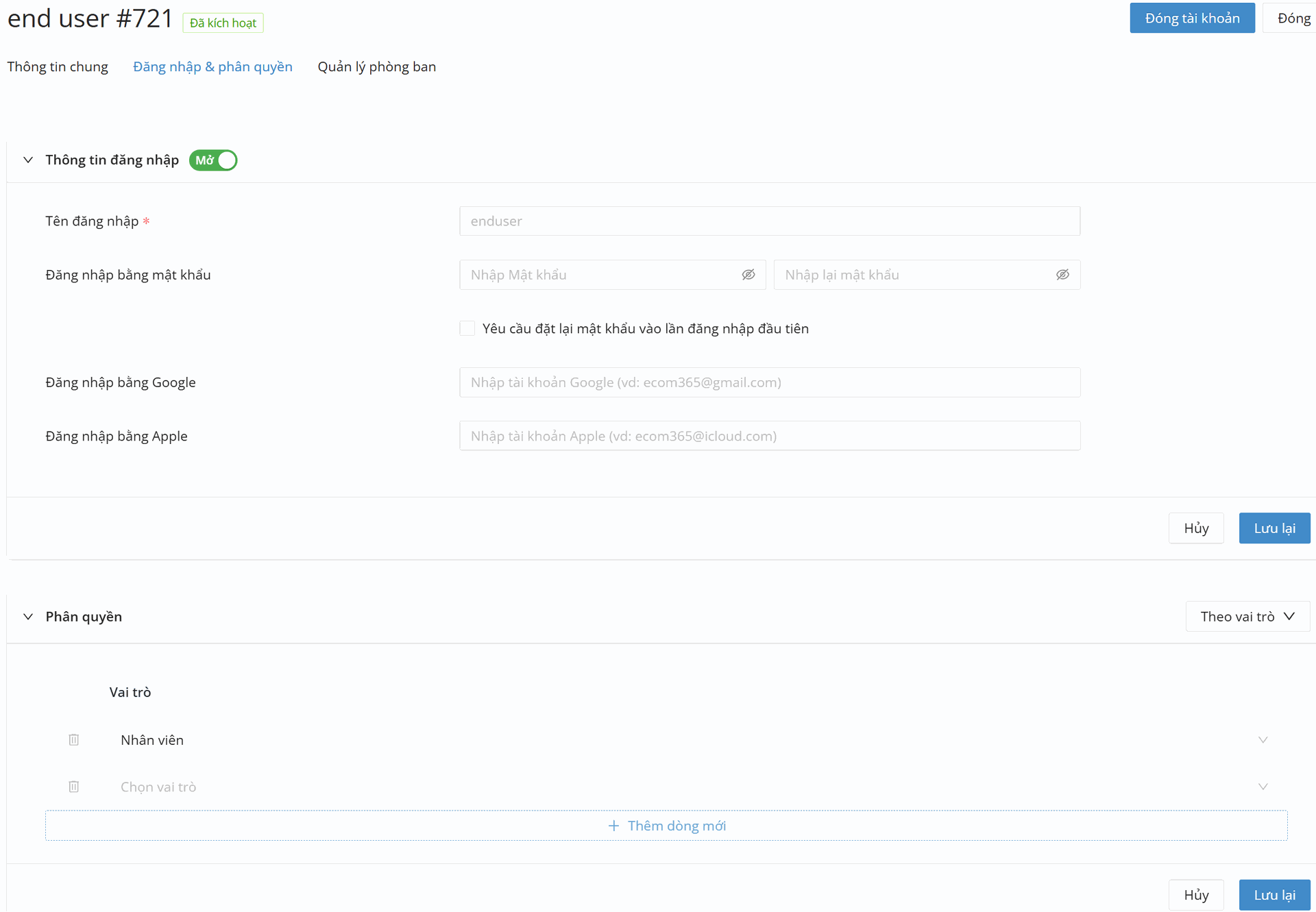
Task: Switch to Quản lý phòng ban tab
Action: [x=376, y=67]
